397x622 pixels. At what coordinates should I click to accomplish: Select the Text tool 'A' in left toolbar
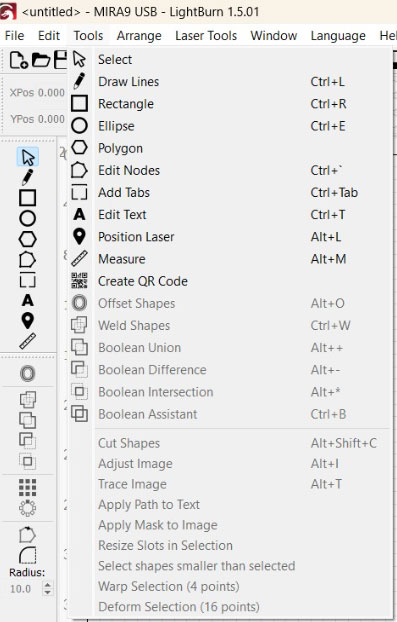pos(28,300)
